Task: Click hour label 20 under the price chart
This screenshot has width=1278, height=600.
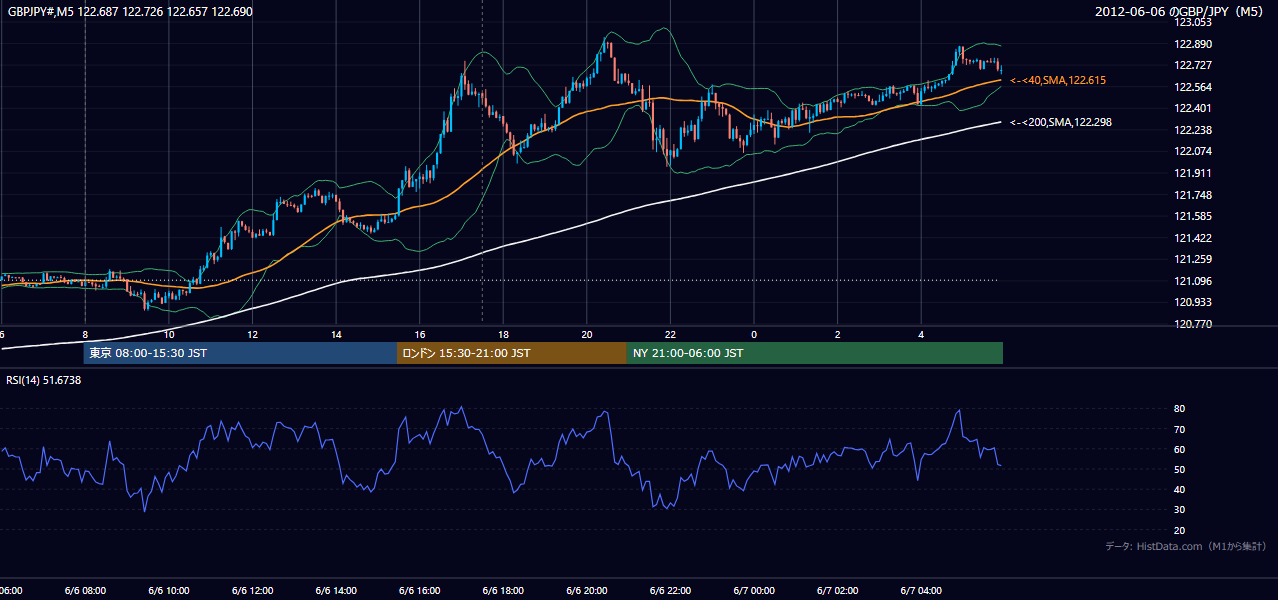Action: [587, 335]
